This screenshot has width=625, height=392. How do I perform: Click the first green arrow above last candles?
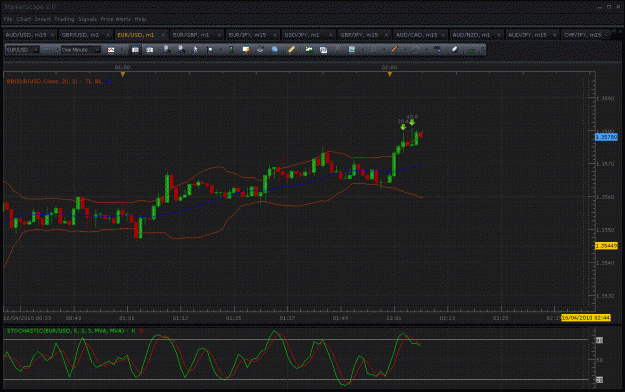(x=403, y=127)
